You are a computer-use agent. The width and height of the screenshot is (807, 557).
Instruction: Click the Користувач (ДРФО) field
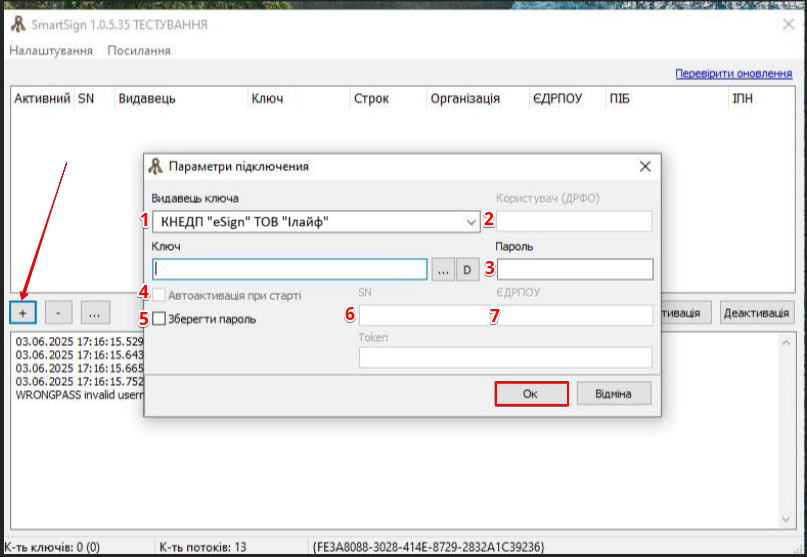click(x=575, y=221)
